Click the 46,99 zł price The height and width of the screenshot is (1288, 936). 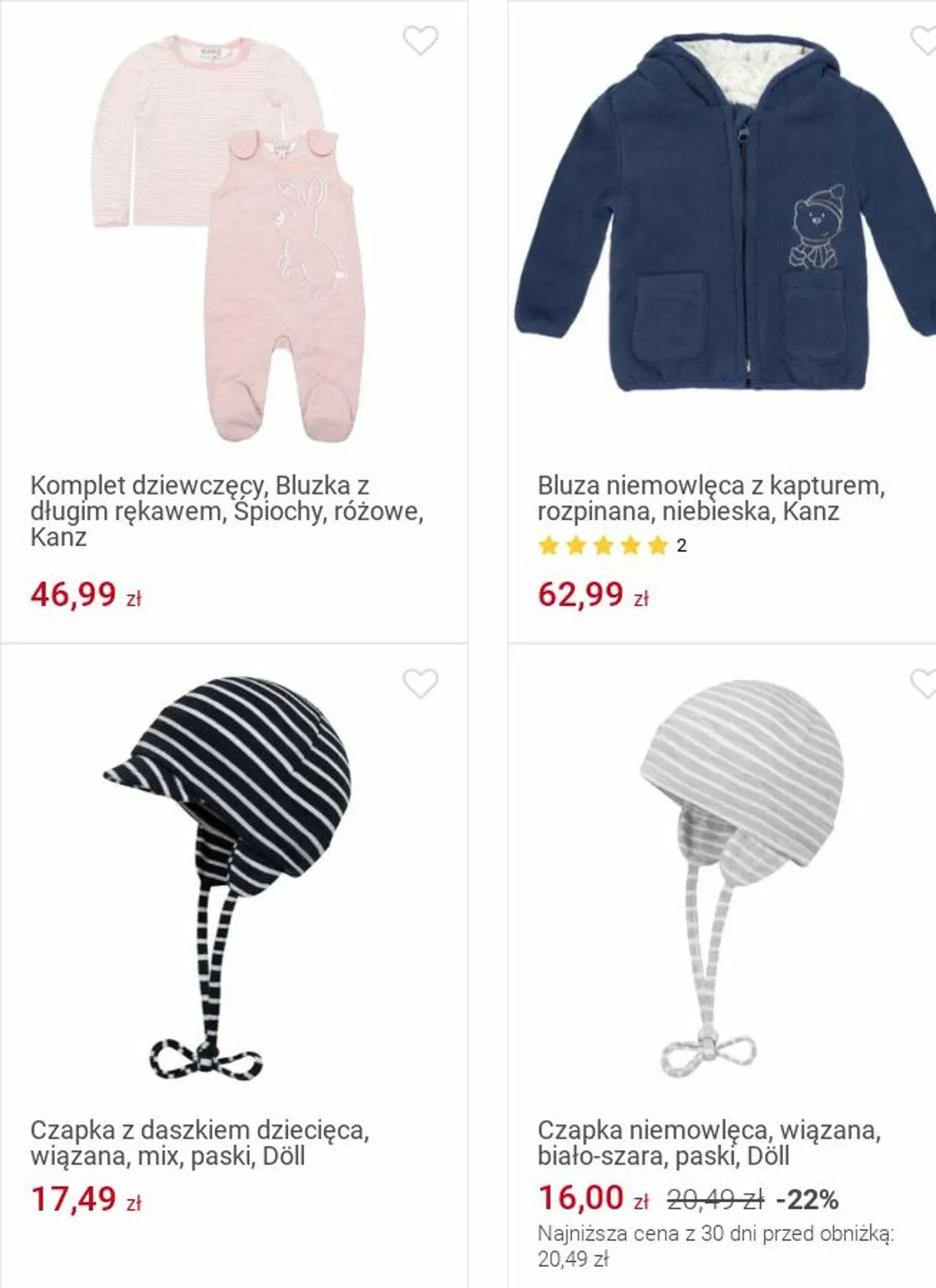coord(86,595)
